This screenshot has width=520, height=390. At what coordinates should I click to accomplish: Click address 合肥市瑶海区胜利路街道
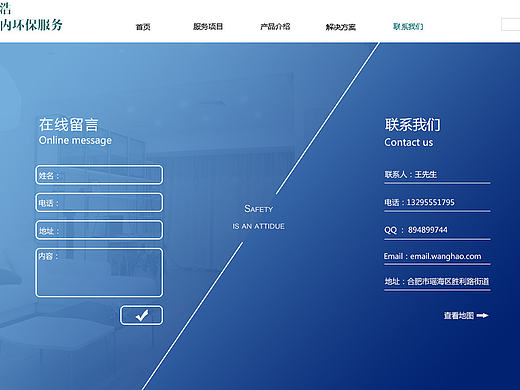click(448, 281)
